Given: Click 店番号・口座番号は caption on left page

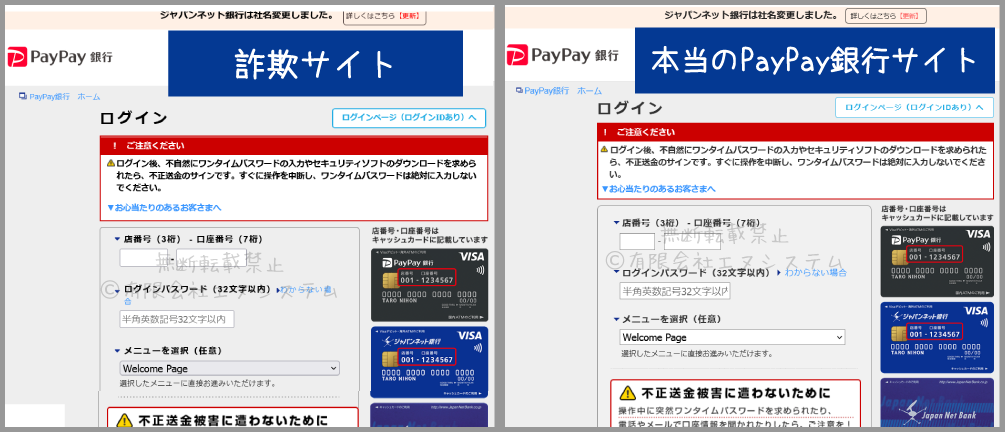Looking at the screenshot, I should pos(404,231).
